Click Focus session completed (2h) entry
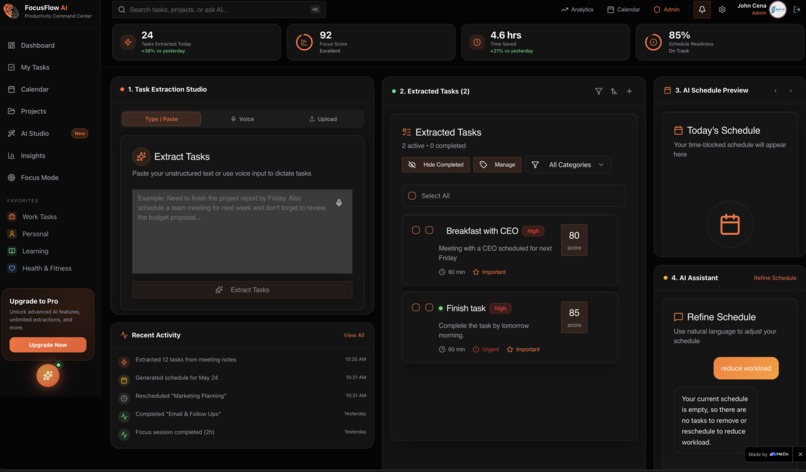 [x=175, y=432]
